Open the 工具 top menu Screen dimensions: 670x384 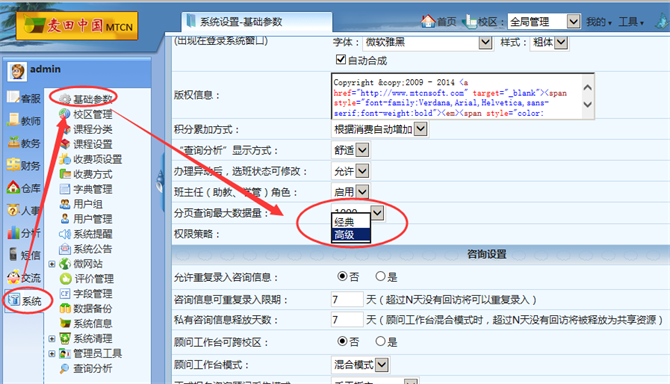pos(631,22)
